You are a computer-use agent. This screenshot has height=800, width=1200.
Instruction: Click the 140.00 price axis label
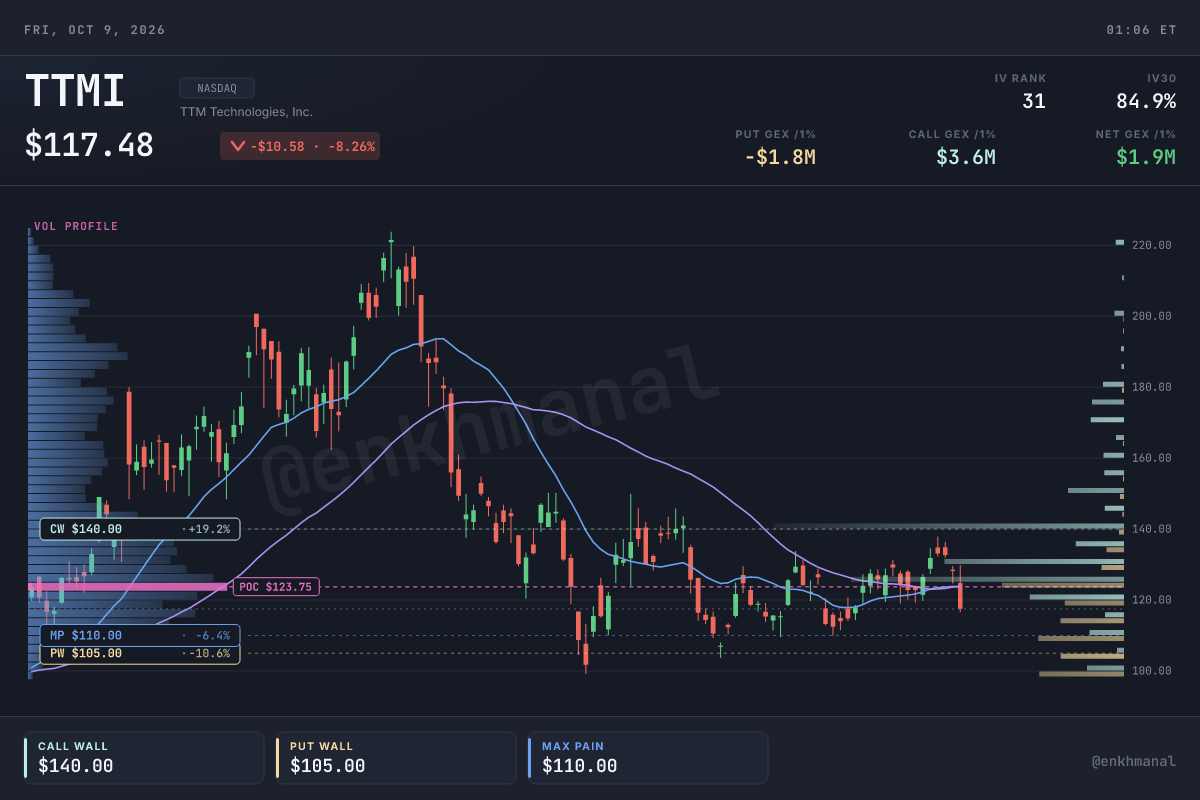[x=1152, y=529]
